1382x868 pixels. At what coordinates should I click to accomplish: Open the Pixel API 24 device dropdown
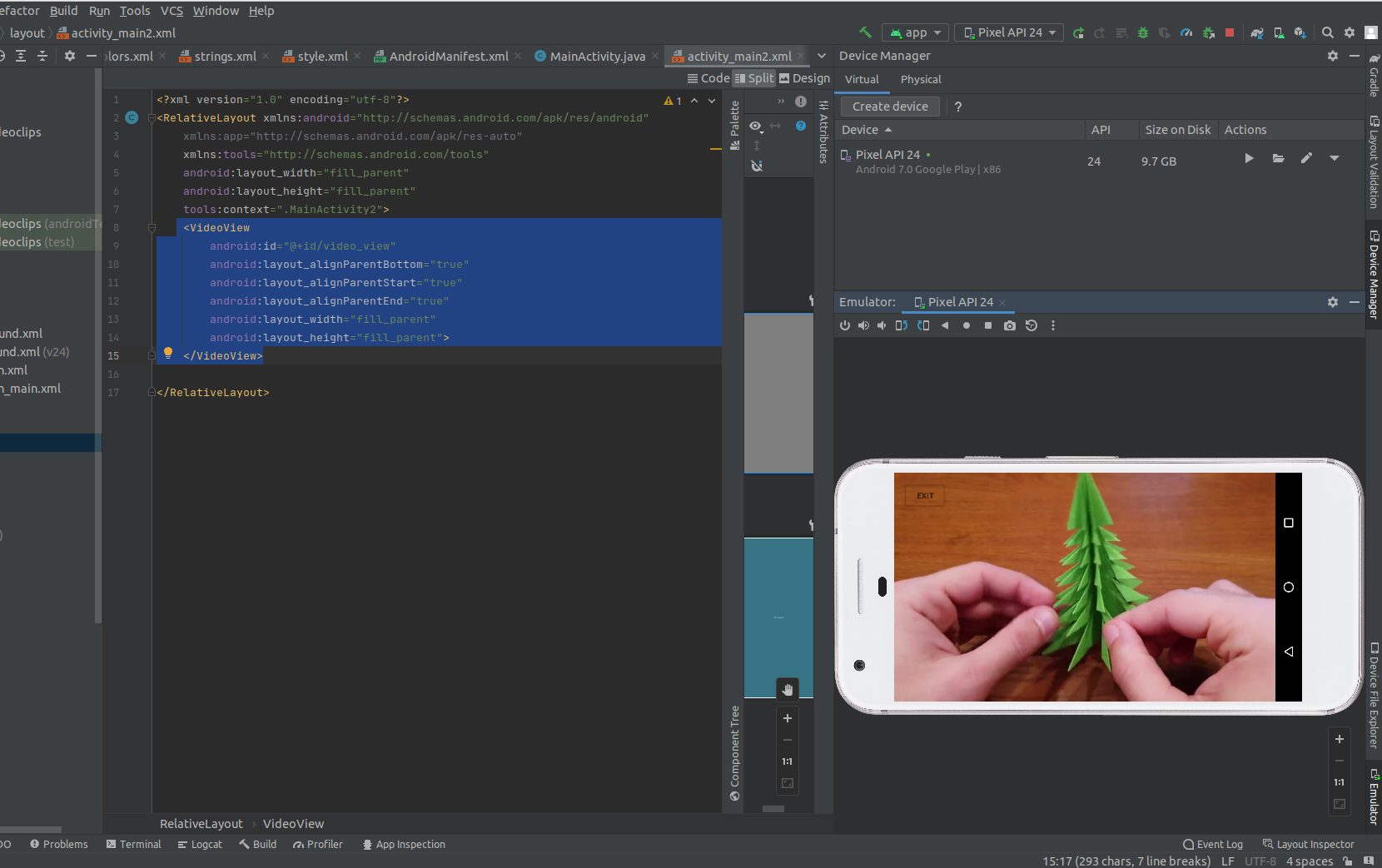pyautogui.click(x=1009, y=32)
